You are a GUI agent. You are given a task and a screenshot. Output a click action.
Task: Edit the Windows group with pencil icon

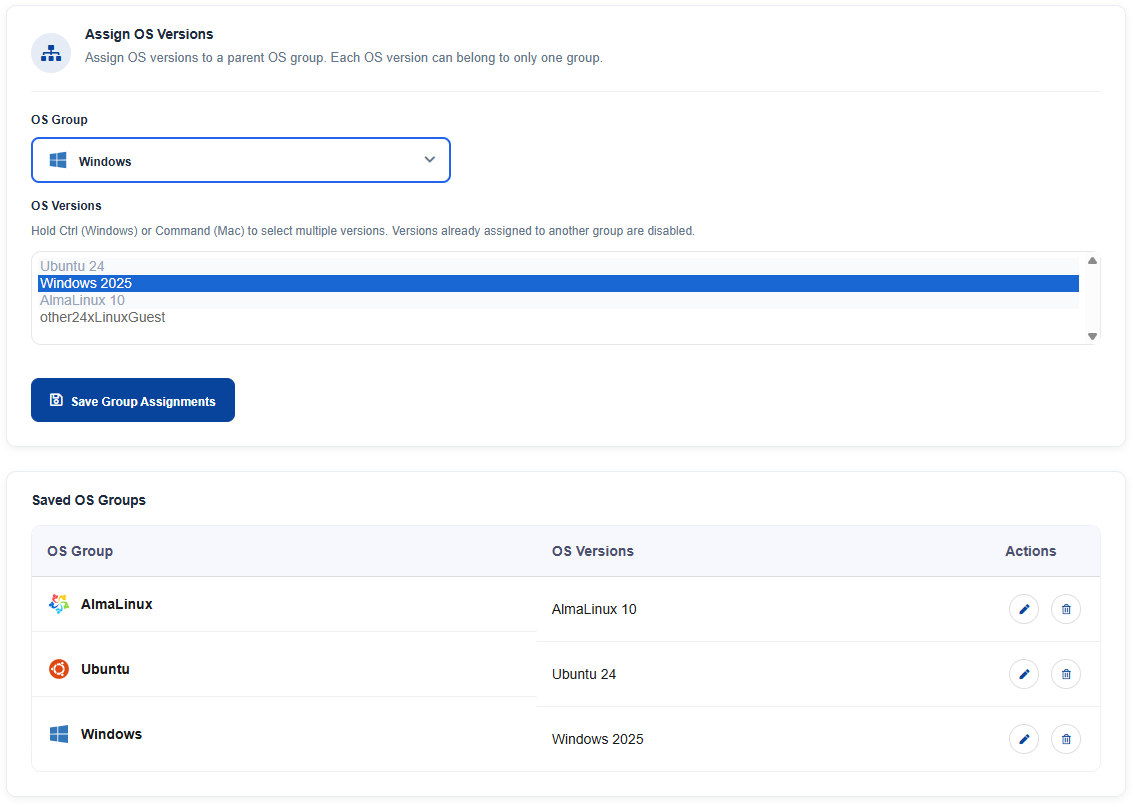(1024, 739)
